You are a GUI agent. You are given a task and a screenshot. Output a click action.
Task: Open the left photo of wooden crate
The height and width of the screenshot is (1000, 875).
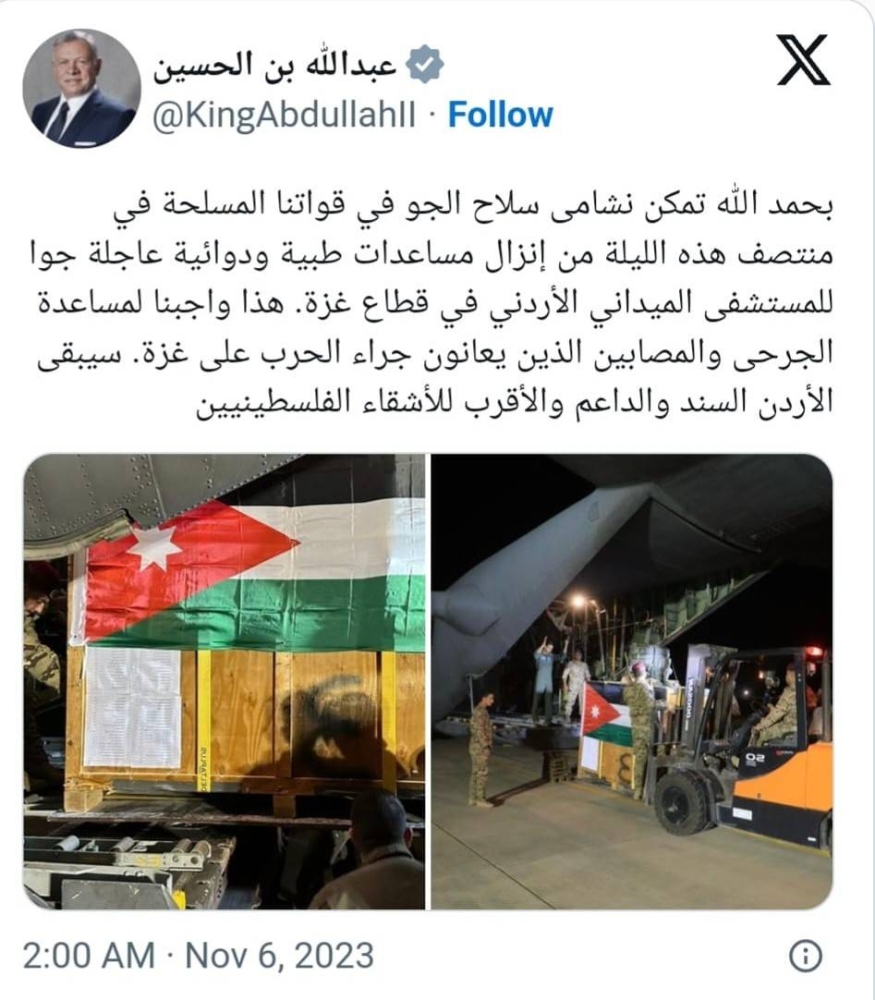[x=224, y=682]
